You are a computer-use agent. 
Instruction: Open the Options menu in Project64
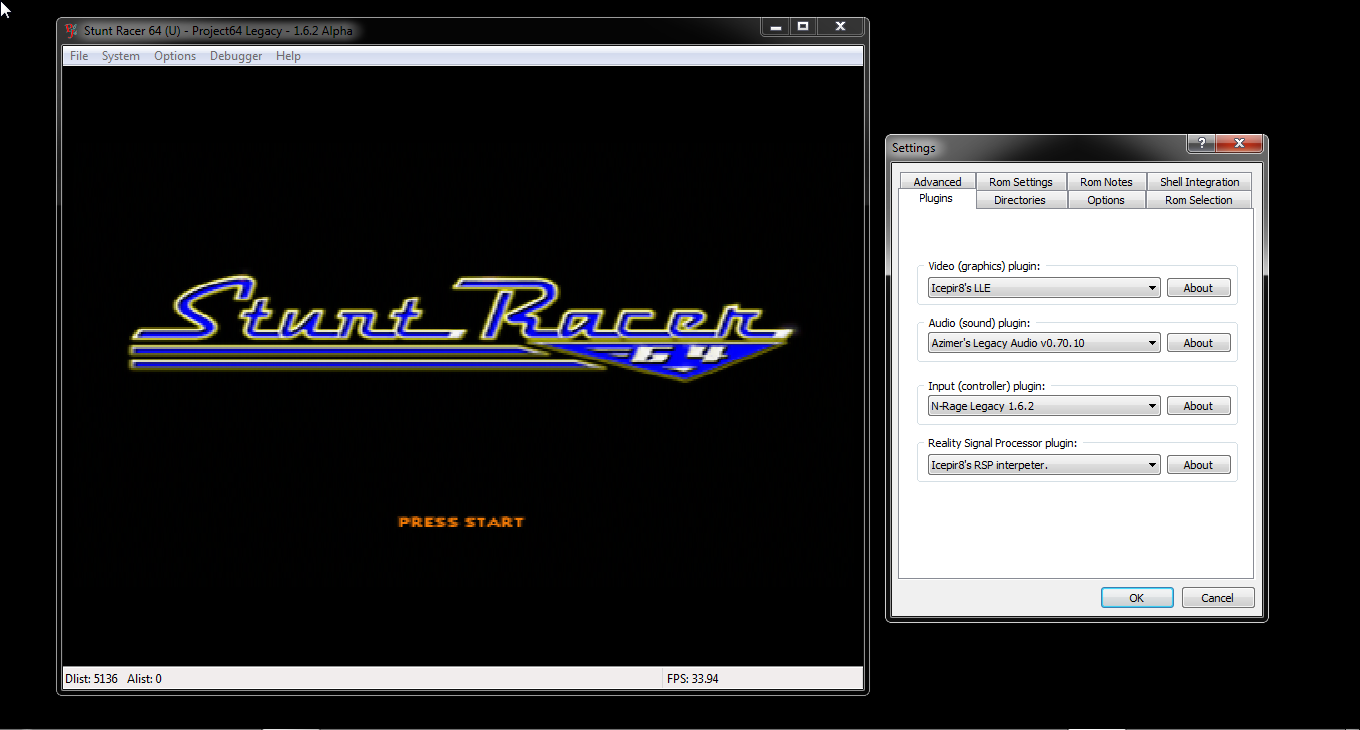tap(175, 56)
